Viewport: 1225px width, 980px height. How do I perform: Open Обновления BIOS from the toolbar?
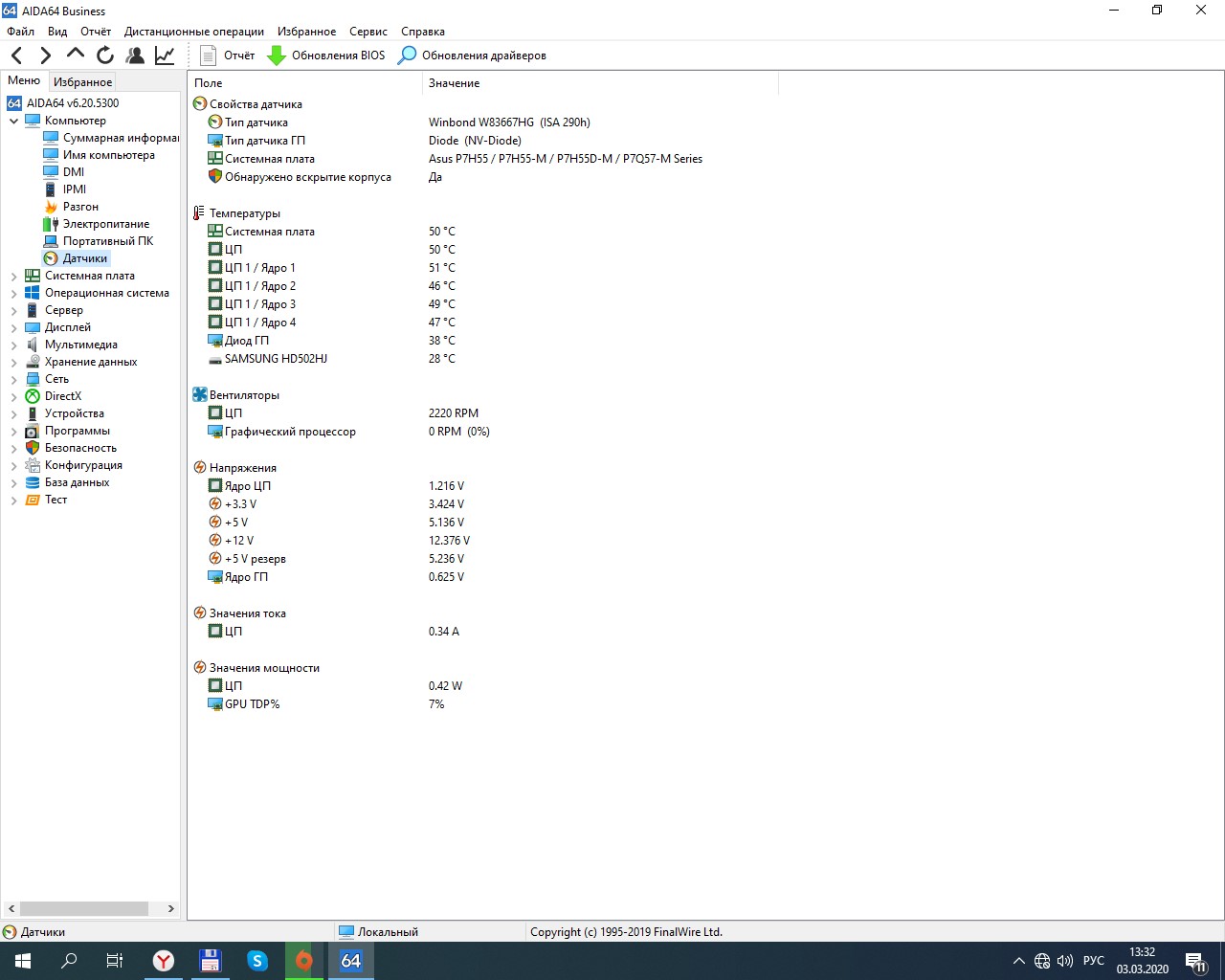click(326, 56)
